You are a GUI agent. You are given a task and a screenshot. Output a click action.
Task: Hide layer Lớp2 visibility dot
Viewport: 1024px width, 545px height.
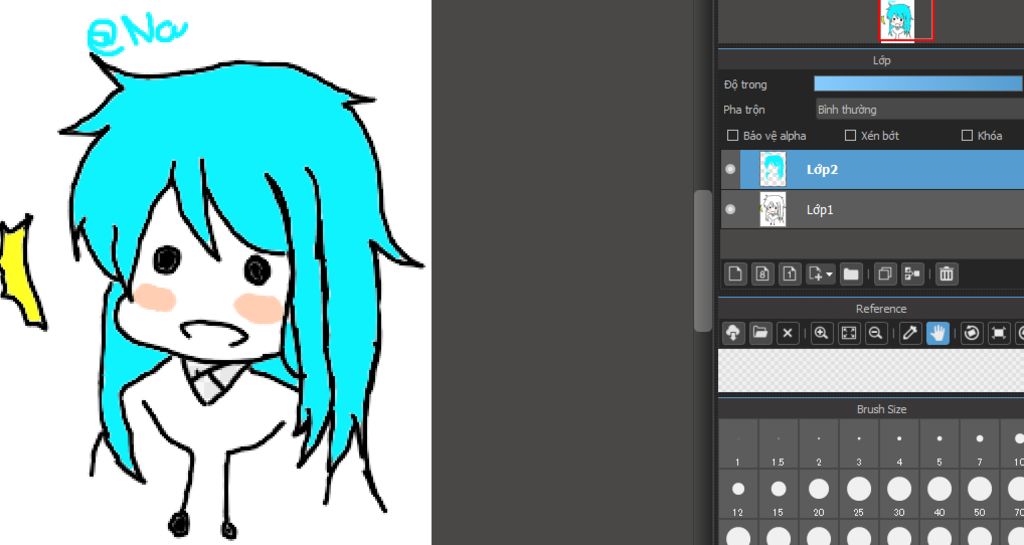(x=730, y=169)
